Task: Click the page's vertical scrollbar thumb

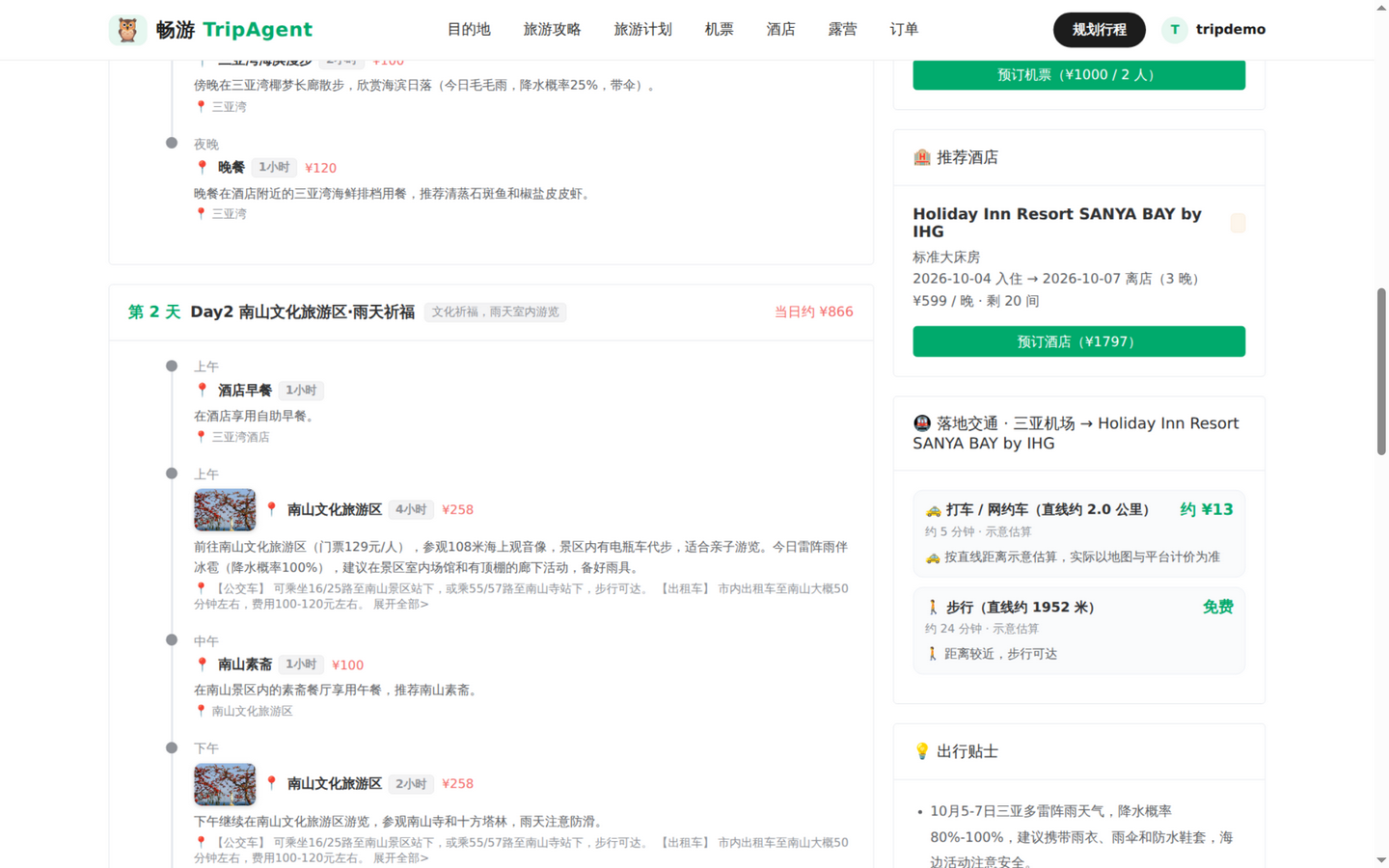Action: click(1381, 371)
